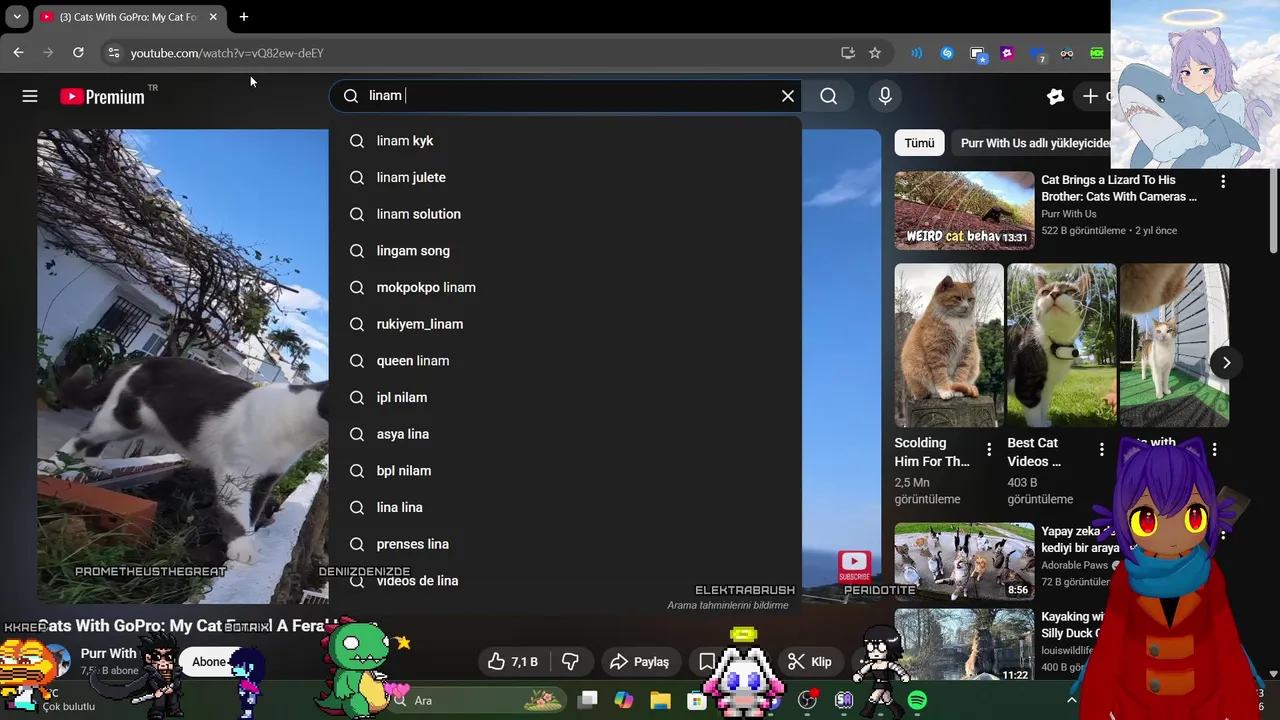Screen dimensions: 1280x720
Task: Open the YouTube hamburger guide menu
Action: click(x=30, y=96)
